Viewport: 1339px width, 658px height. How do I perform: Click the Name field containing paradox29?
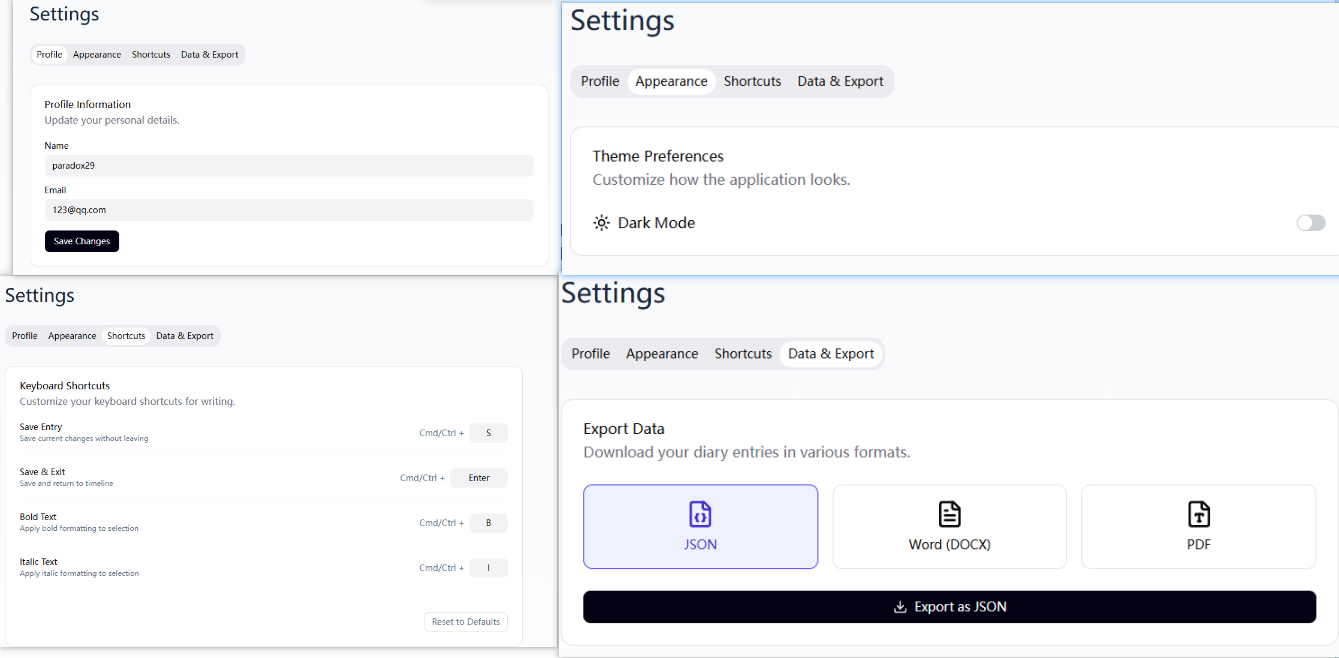pos(288,166)
